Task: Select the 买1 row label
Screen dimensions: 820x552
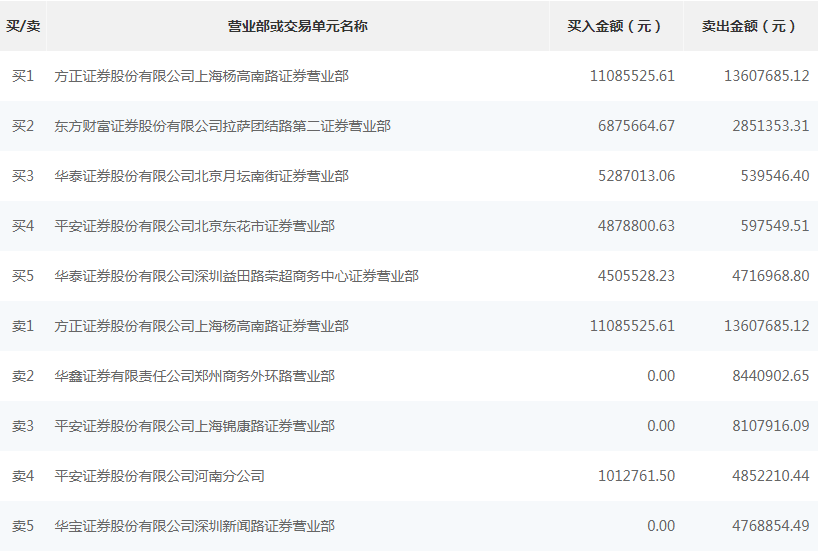Action: coord(23,76)
